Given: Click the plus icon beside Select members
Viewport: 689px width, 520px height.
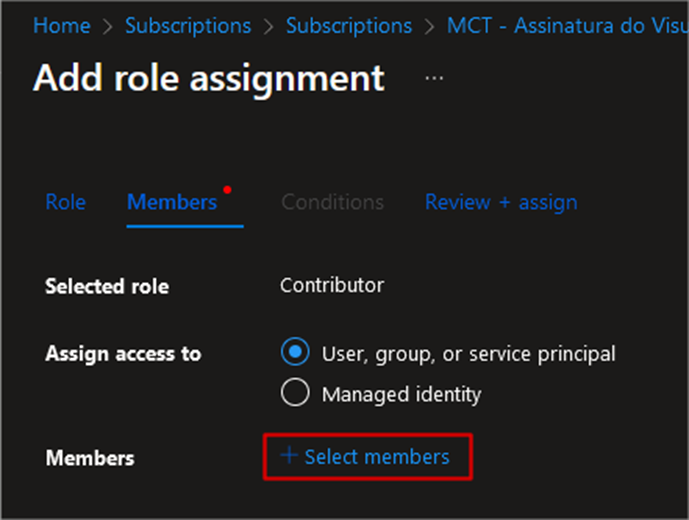Looking at the screenshot, I should click(x=289, y=455).
